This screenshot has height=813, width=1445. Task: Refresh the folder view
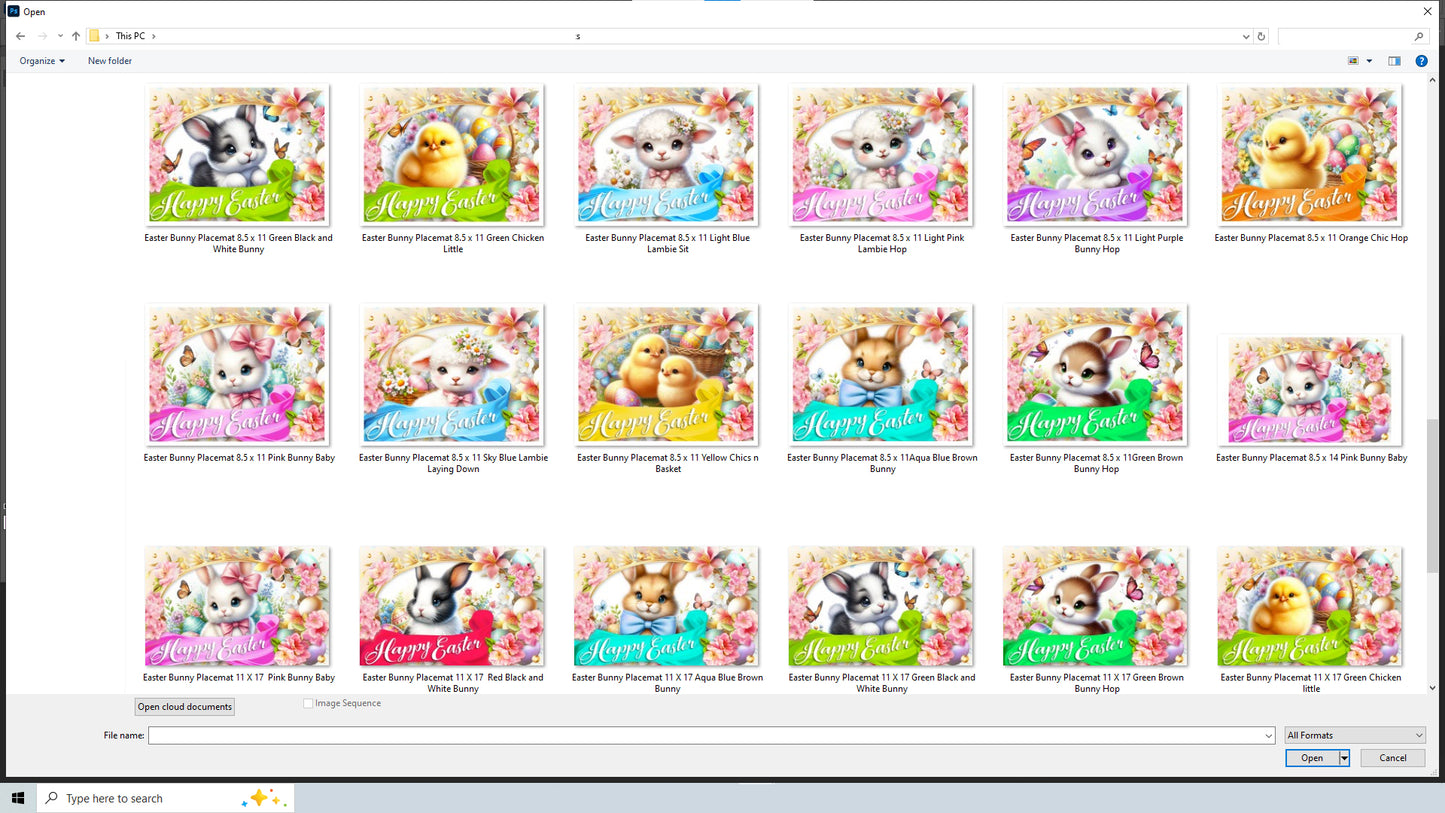pyautogui.click(x=1261, y=37)
